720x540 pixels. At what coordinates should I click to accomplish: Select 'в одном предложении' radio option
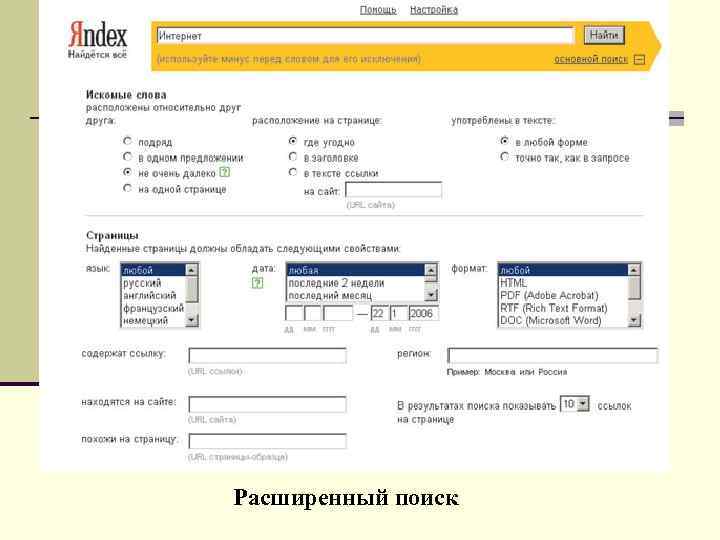pos(128,157)
